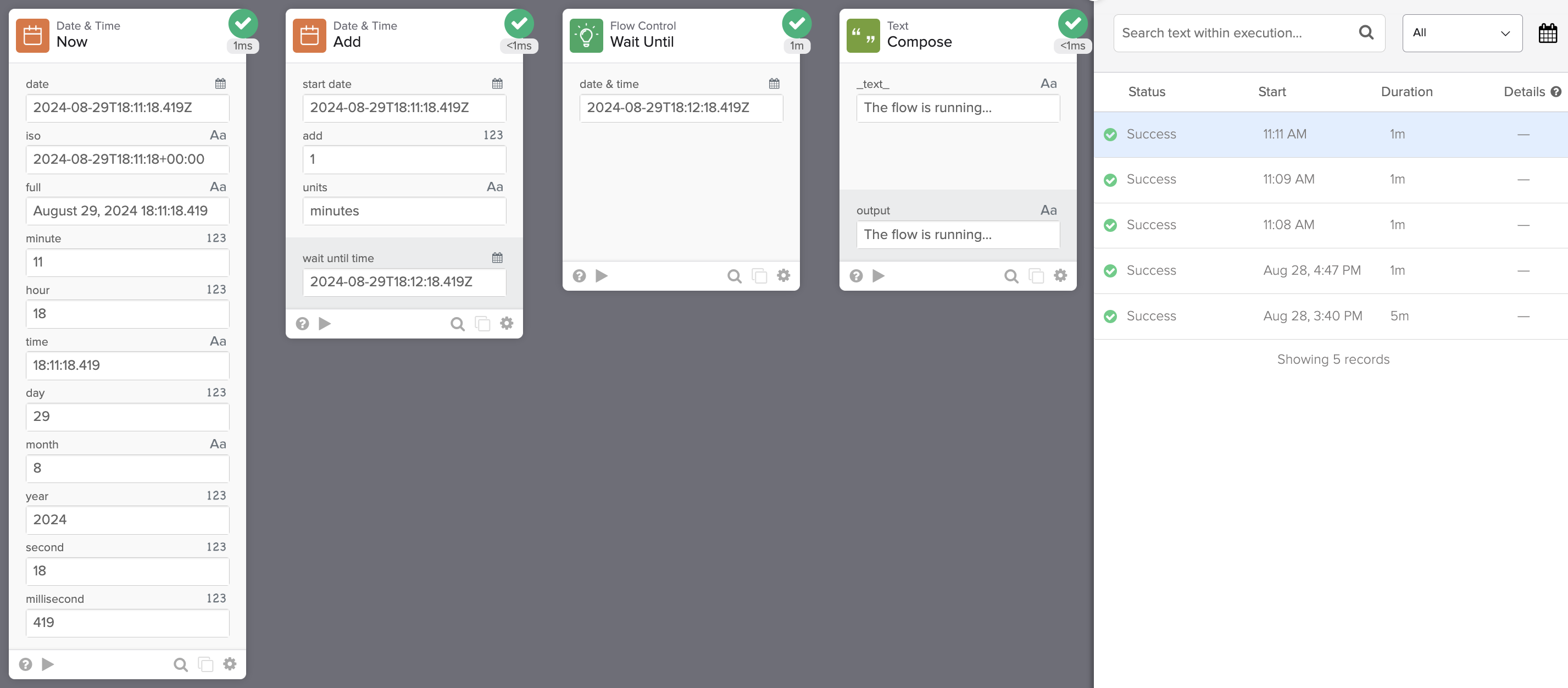The width and height of the screenshot is (1568, 688).
Task: Expand the All status filter dropdown
Action: click(1462, 33)
